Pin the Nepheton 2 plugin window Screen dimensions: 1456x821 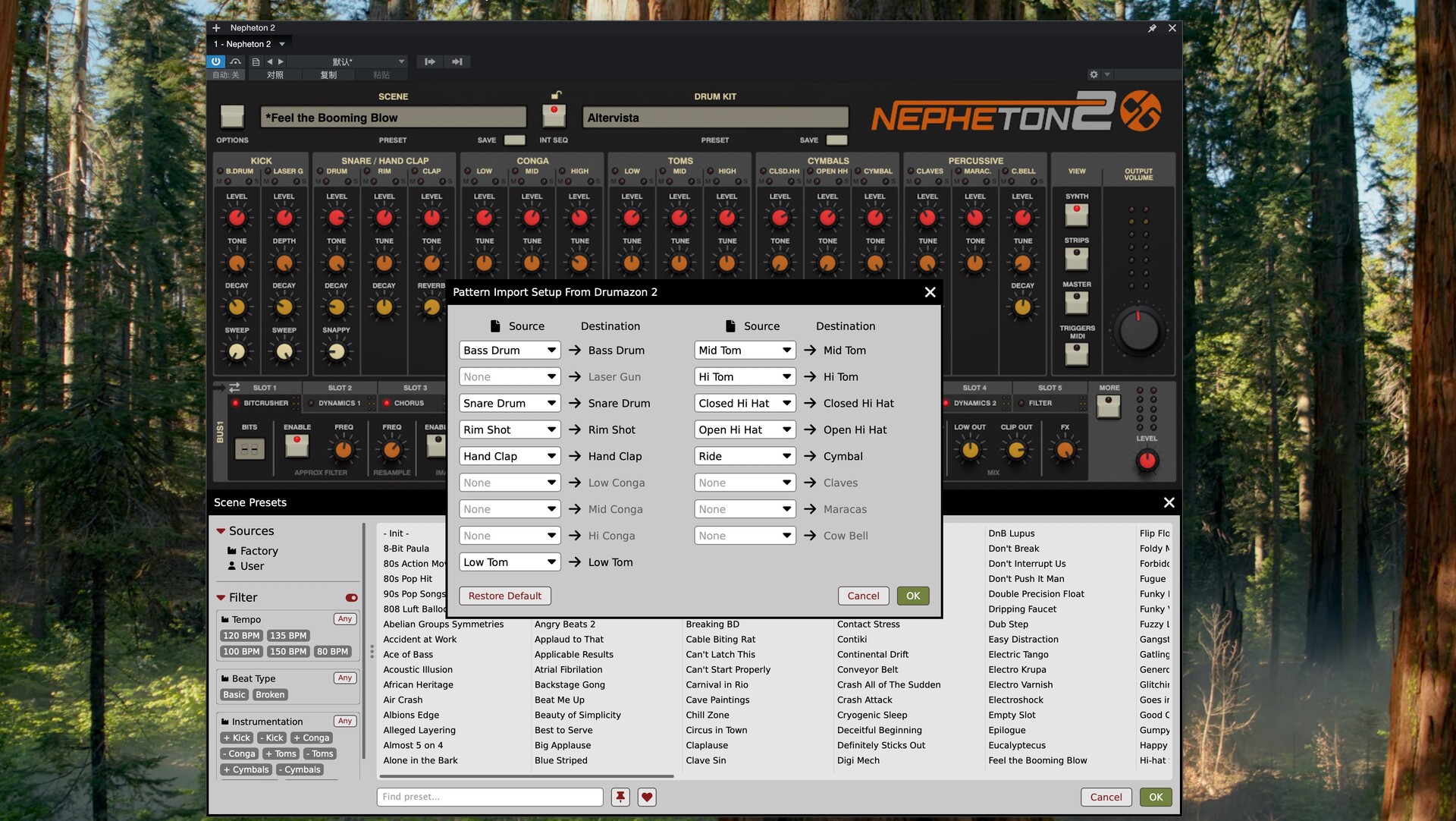[x=1152, y=28]
